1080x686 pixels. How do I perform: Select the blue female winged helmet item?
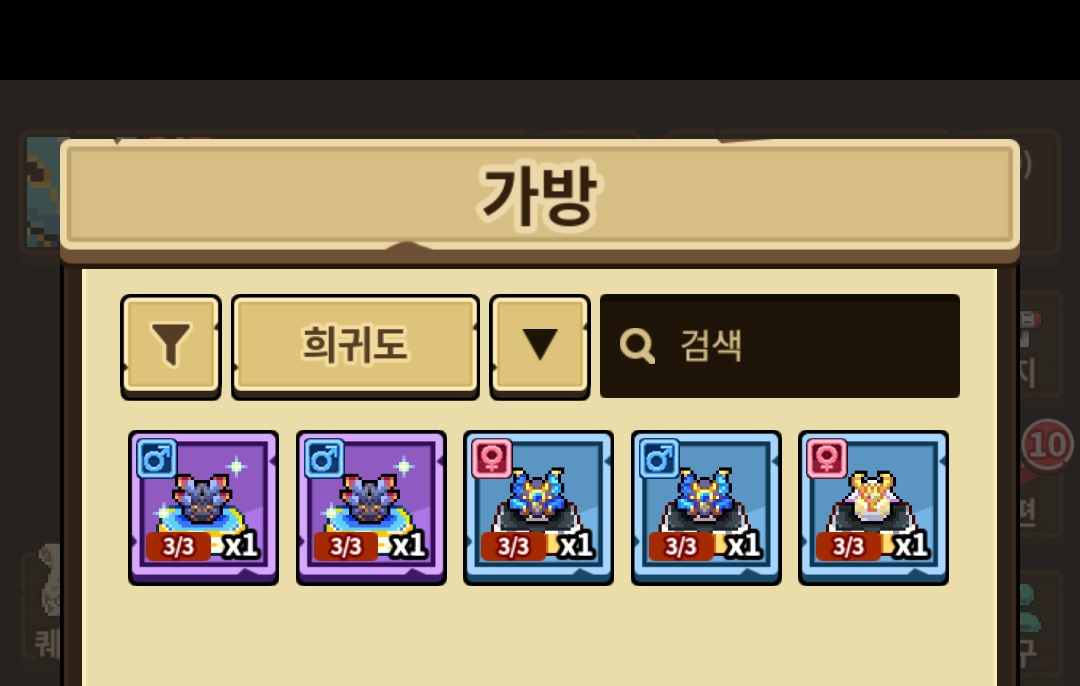click(539, 508)
